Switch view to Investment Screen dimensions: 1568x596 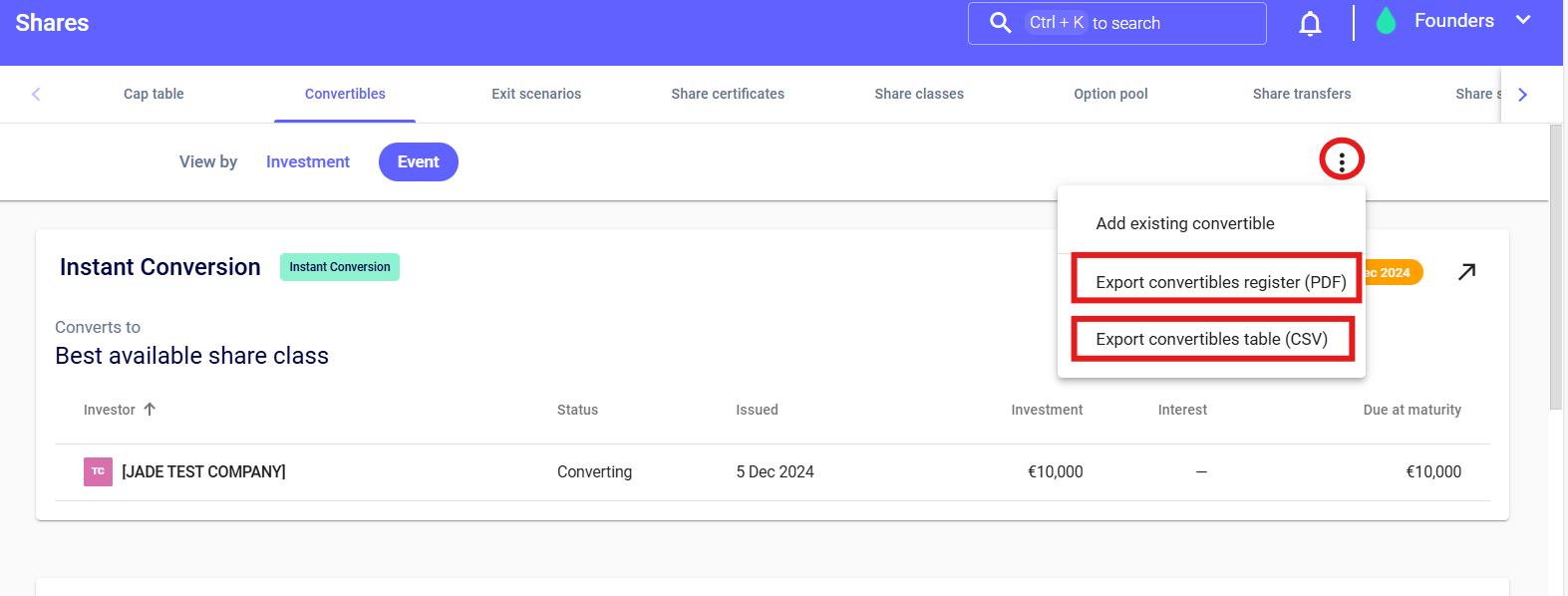(x=307, y=162)
